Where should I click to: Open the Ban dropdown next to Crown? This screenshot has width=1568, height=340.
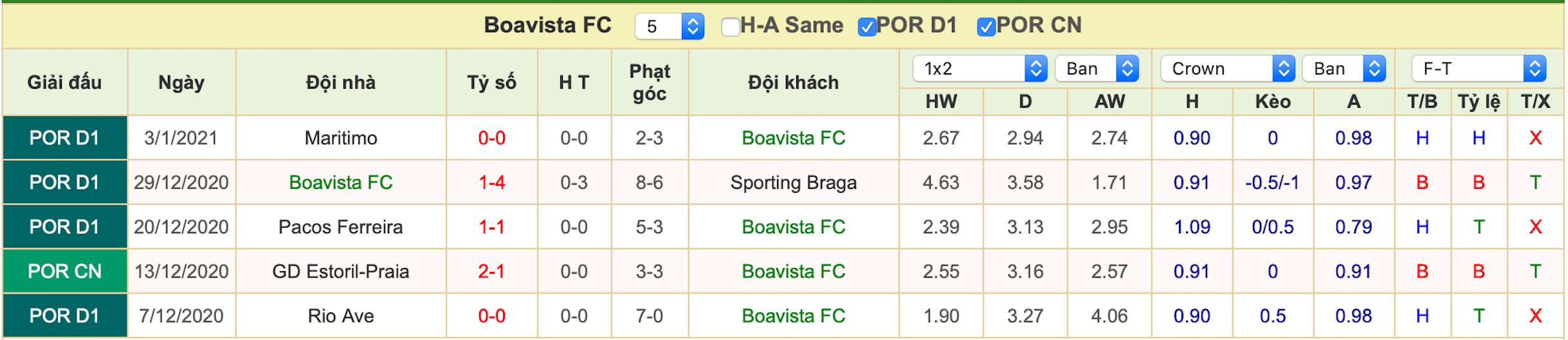(1344, 69)
